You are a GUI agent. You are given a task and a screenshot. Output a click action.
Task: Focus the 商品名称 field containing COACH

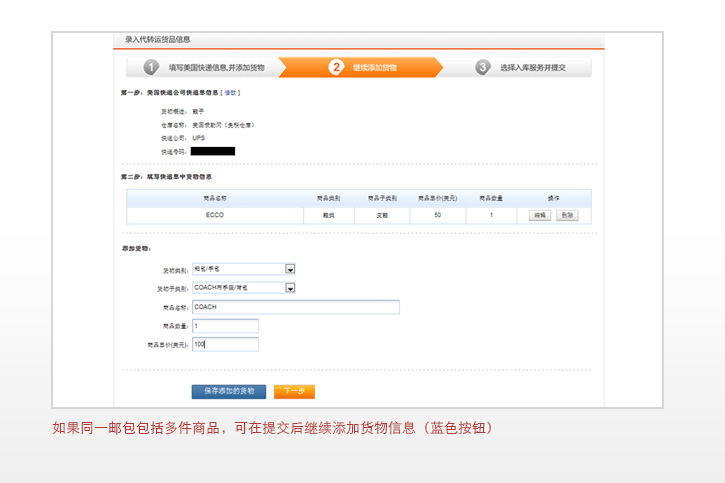tap(295, 307)
